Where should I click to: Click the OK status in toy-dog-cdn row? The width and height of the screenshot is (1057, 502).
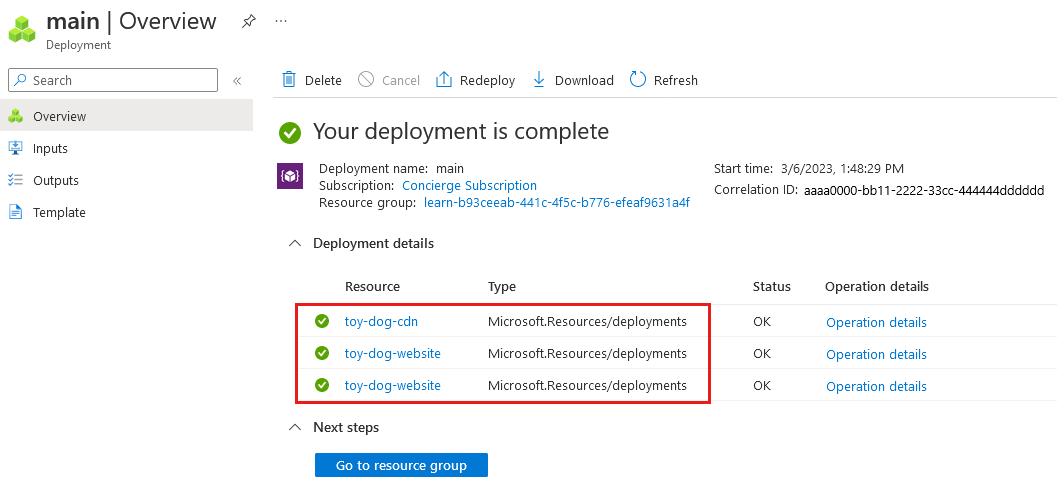[762, 321]
